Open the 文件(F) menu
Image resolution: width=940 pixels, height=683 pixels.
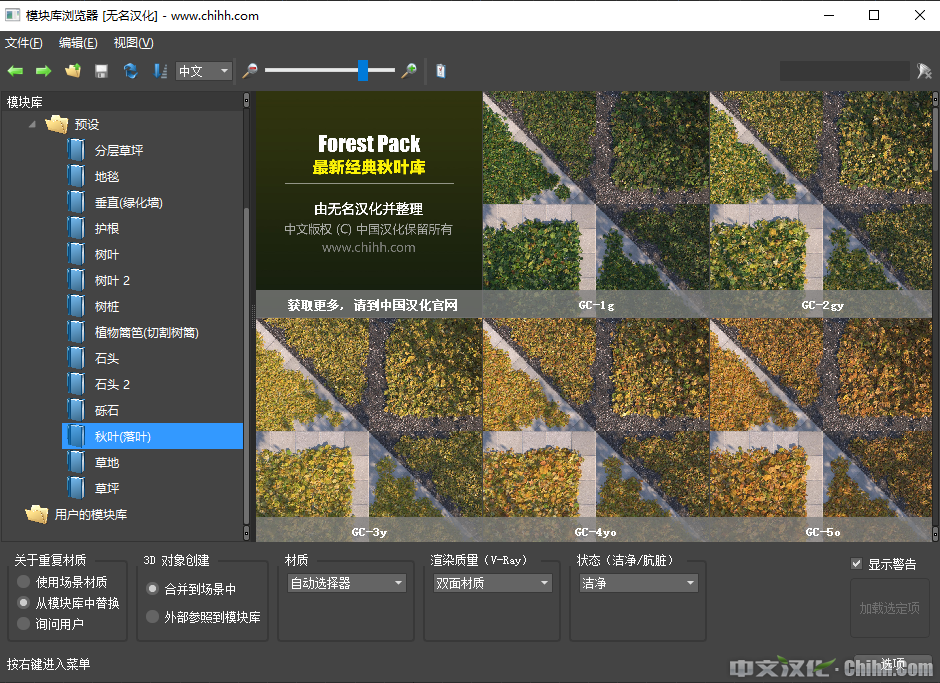pyautogui.click(x=24, y=43)
